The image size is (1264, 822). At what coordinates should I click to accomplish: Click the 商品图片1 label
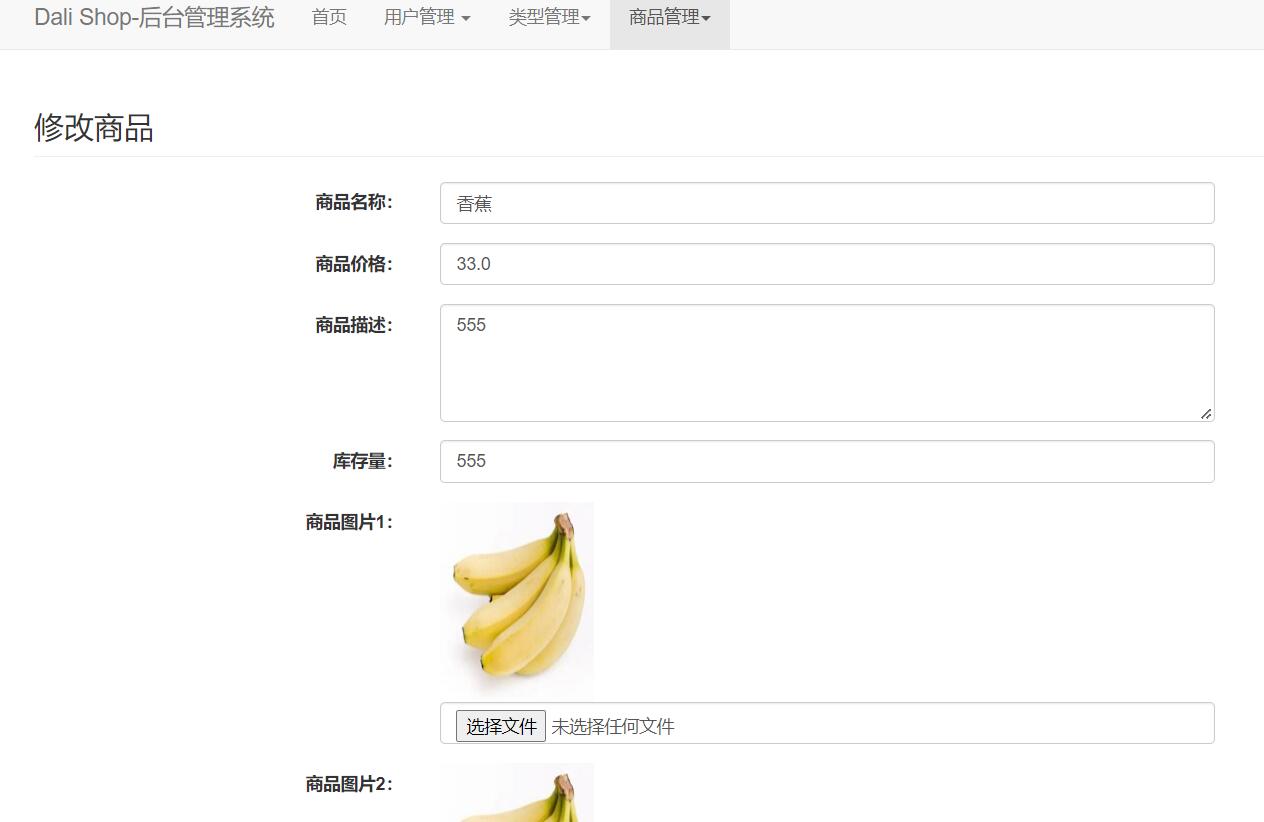pyautogui.click(x=350, y=522)
